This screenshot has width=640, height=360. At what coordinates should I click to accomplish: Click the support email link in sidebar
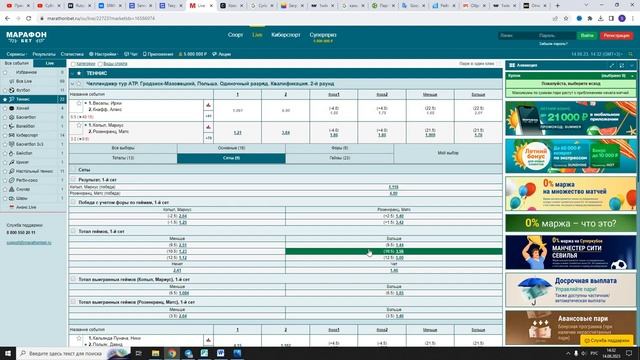(29, 243)
